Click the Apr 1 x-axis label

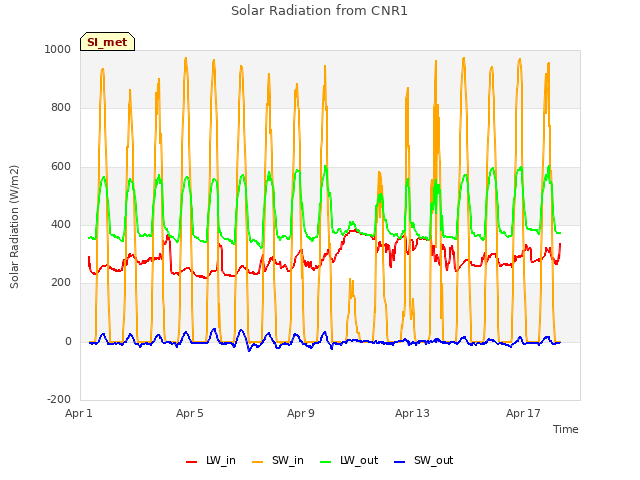[79, 413]
